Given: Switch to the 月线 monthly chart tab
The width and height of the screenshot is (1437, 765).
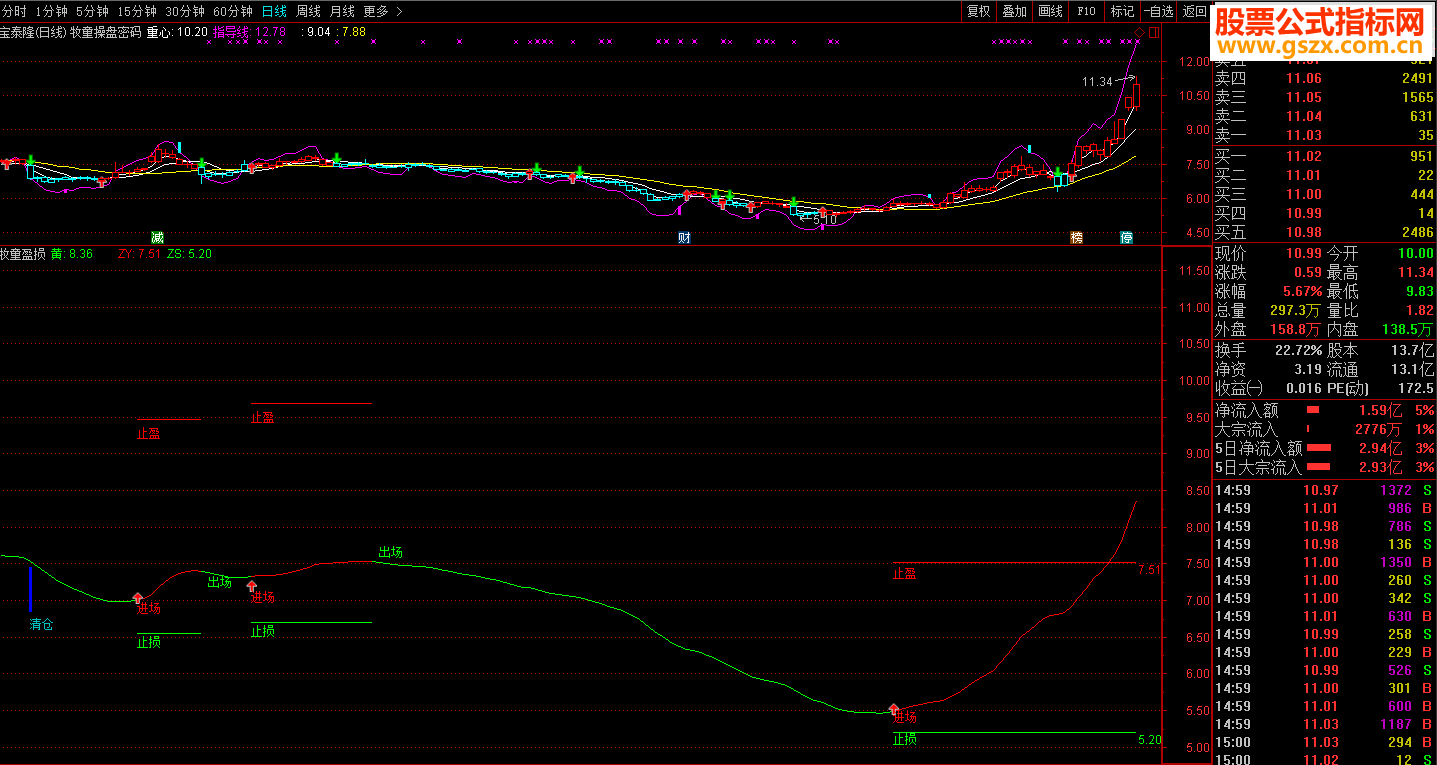Looking at the screenshot, I should [342, 11].
